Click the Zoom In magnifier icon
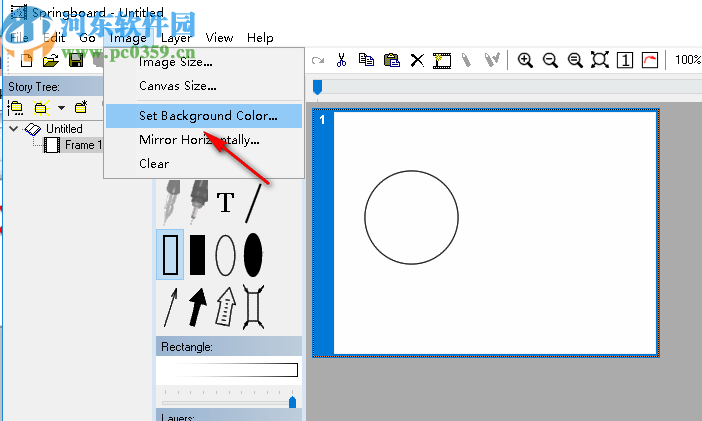Viewport: 702px width, 421px height. [525, 60]
